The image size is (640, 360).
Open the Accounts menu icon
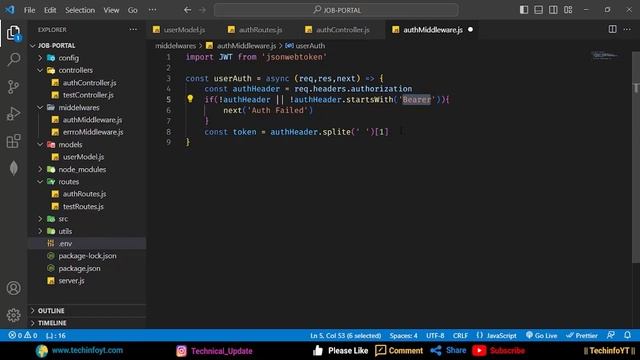coord(13,288)
